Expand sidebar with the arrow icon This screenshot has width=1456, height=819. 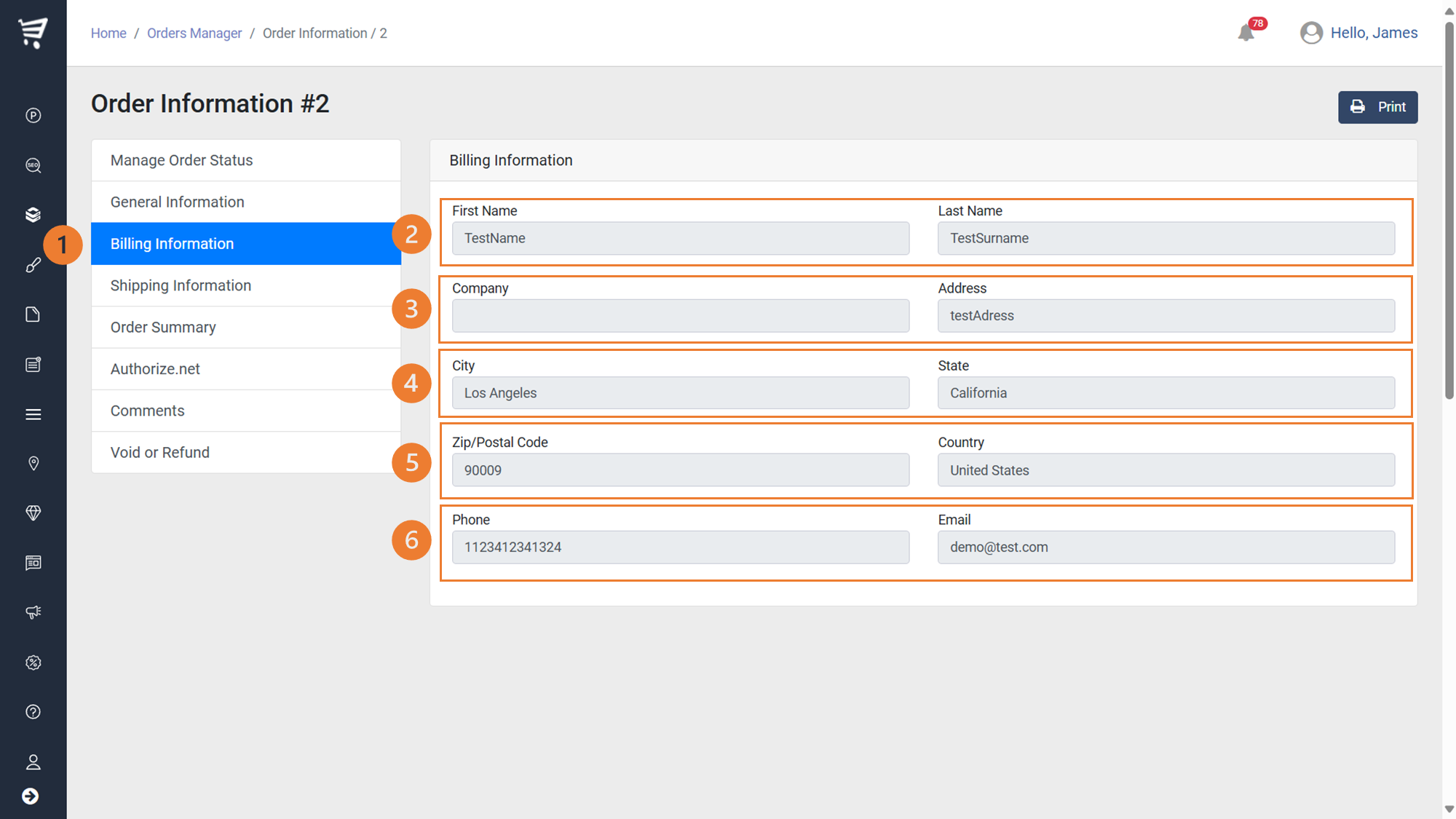(30, 796)
